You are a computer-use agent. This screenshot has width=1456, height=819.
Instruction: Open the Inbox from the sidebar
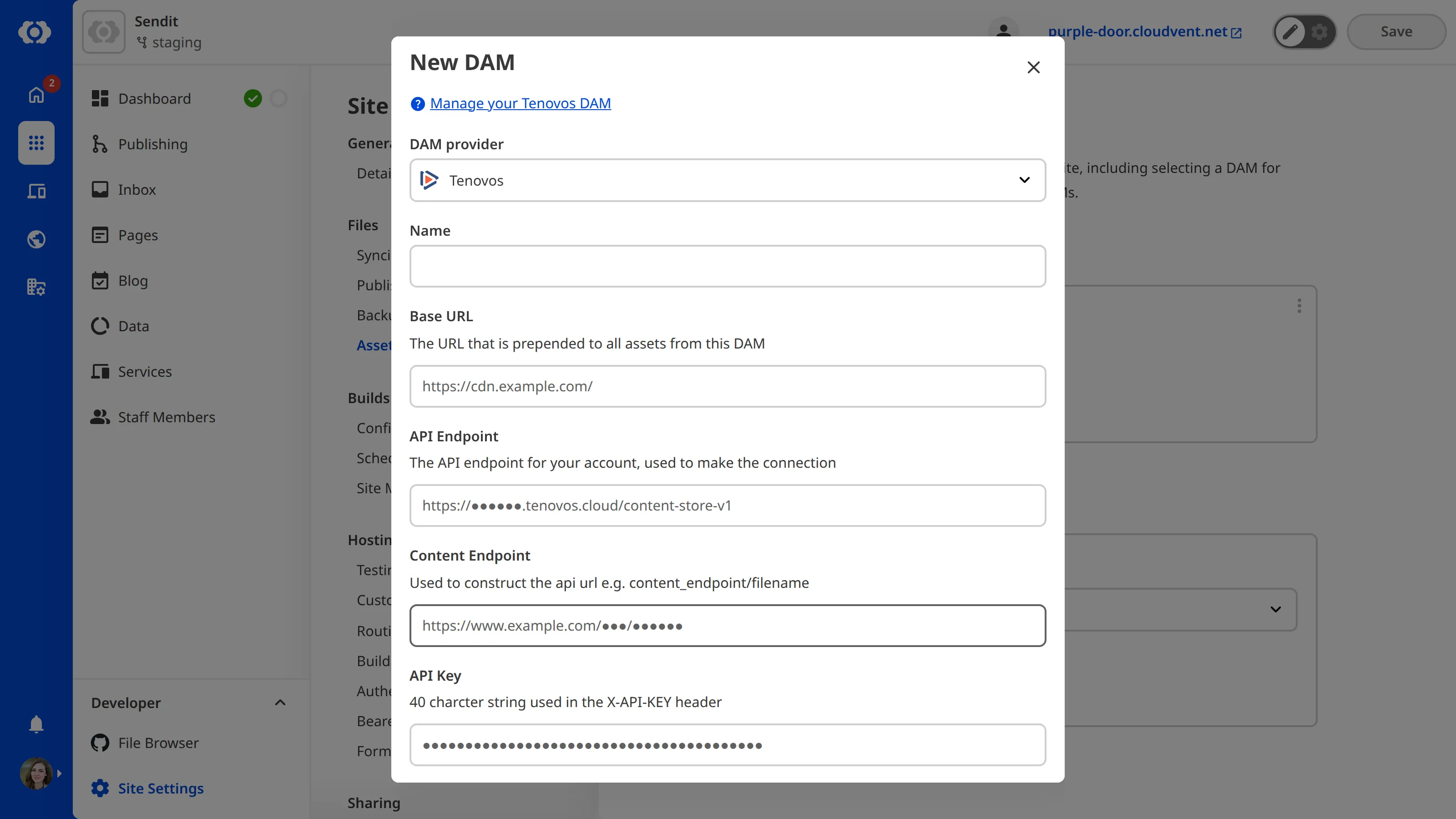click(x=137, y=189)
